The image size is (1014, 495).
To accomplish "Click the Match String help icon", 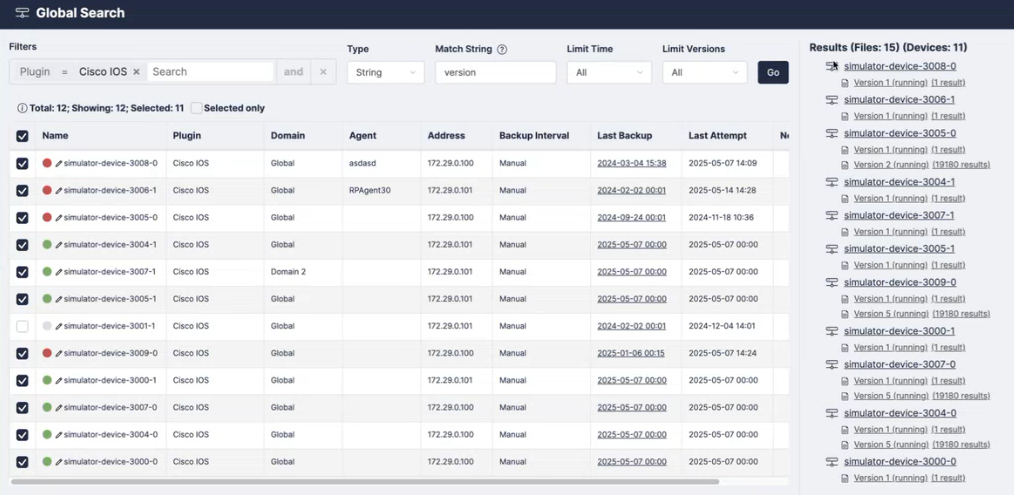I will [x=502, y=49].
